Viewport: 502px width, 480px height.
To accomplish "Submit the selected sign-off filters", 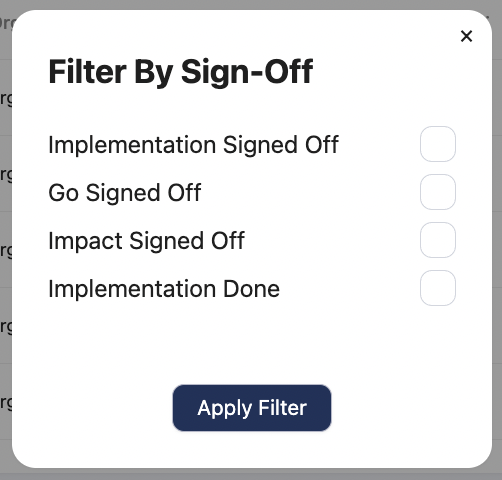I will tap(252, 408).
